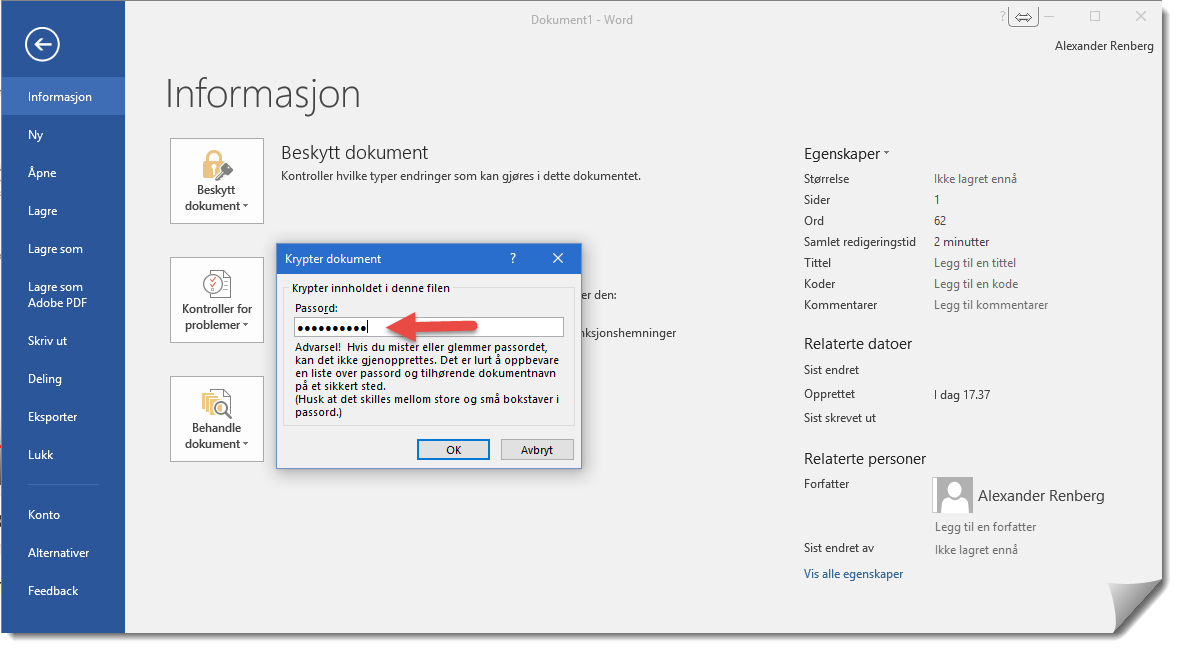The width and height of the screenshot is (1177, 648).
Task: Click the ribbon display options icon
Action: [x=1023, y=17]
